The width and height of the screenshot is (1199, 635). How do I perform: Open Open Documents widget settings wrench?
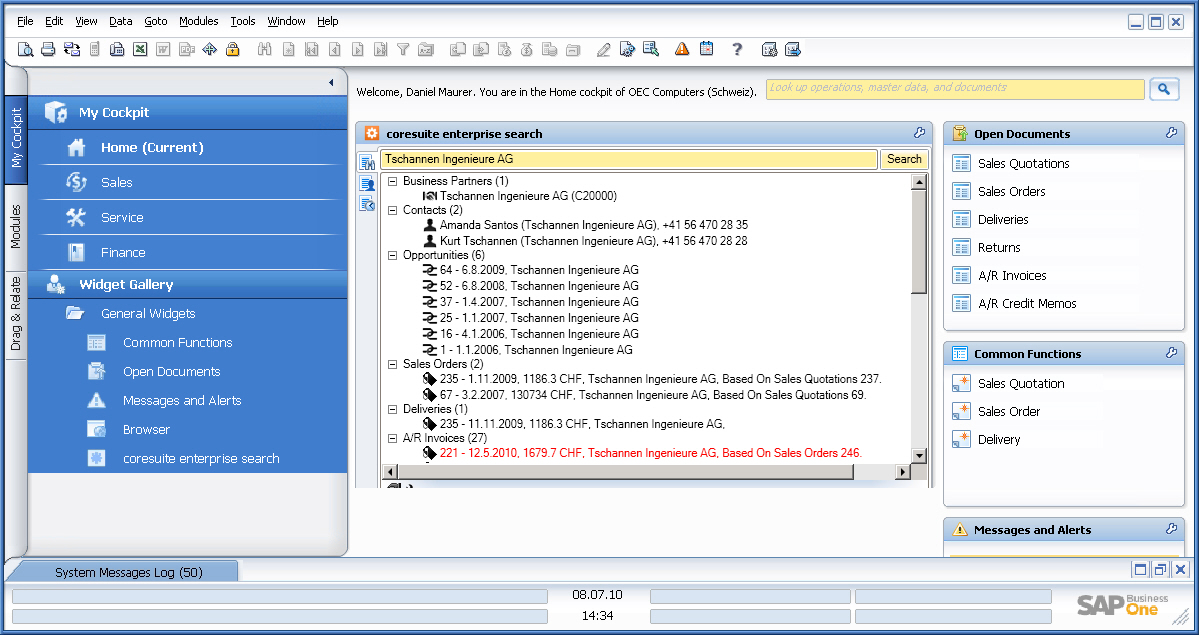pos(1171,132)
